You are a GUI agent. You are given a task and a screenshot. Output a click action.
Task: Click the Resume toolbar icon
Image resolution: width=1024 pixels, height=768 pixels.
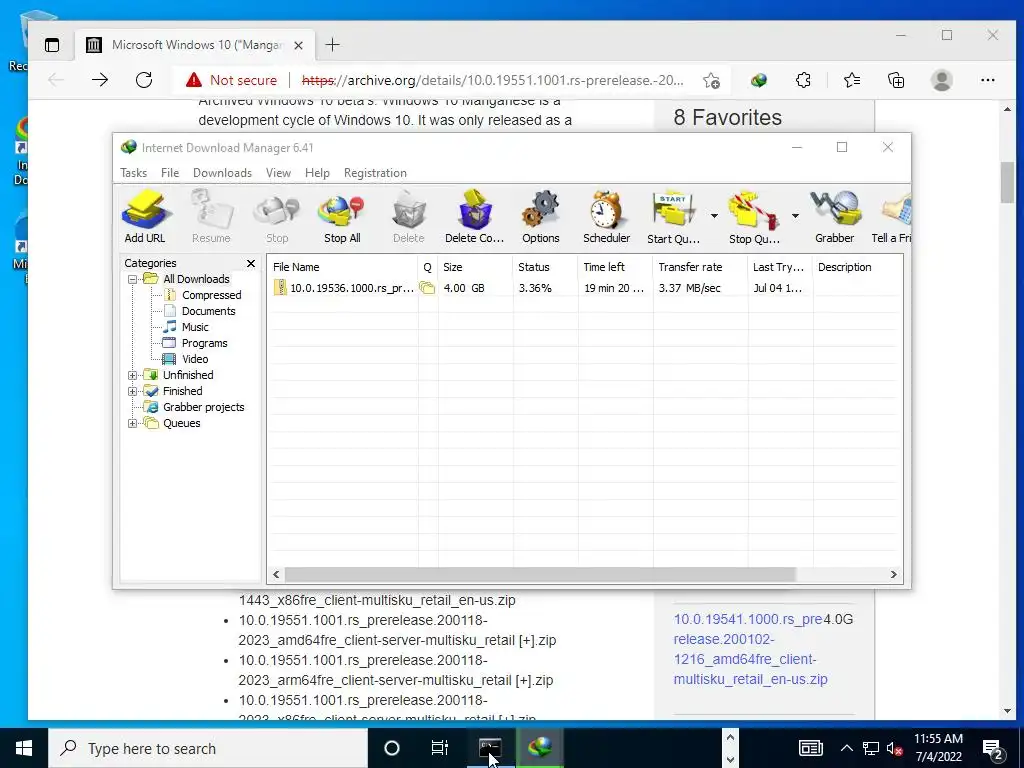pos(211,217)
